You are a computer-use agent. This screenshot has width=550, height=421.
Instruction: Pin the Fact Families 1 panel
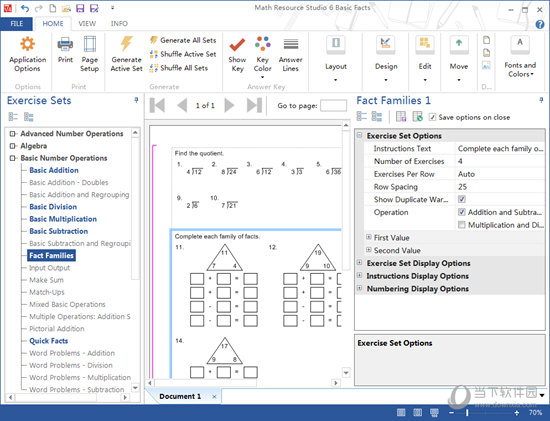coord(541,100)
